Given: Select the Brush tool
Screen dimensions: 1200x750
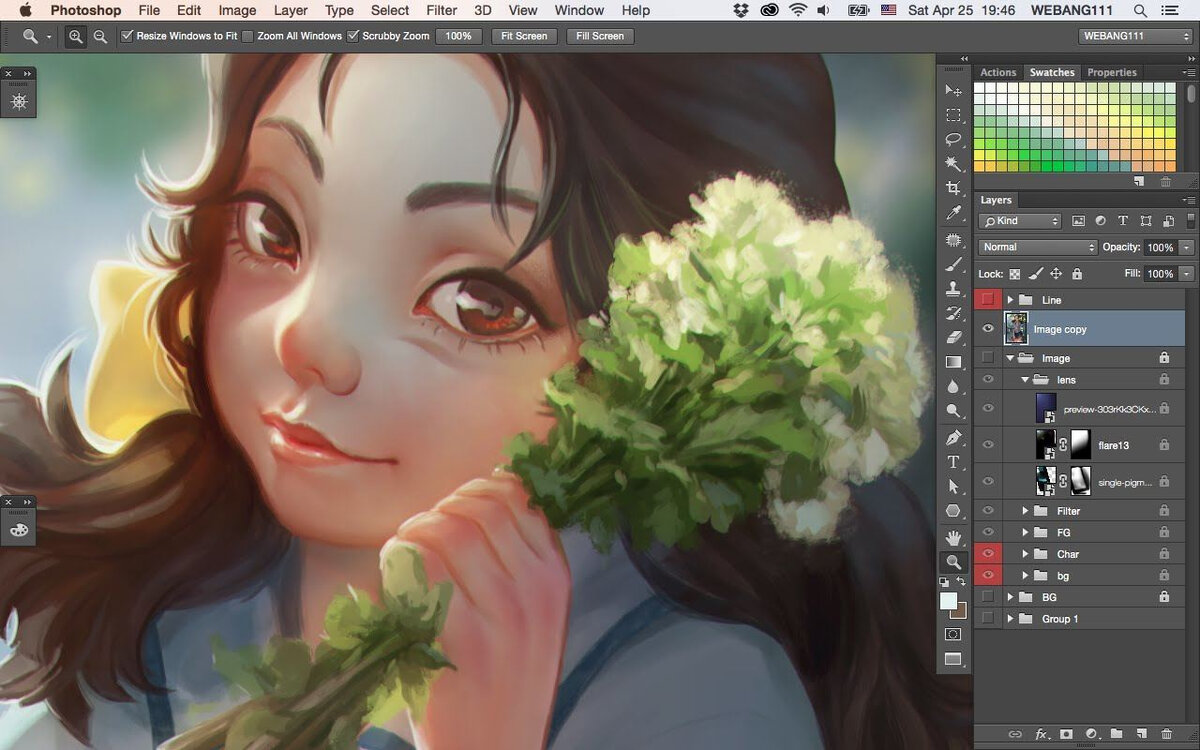Looking at the screenshot, I should 953,264.
